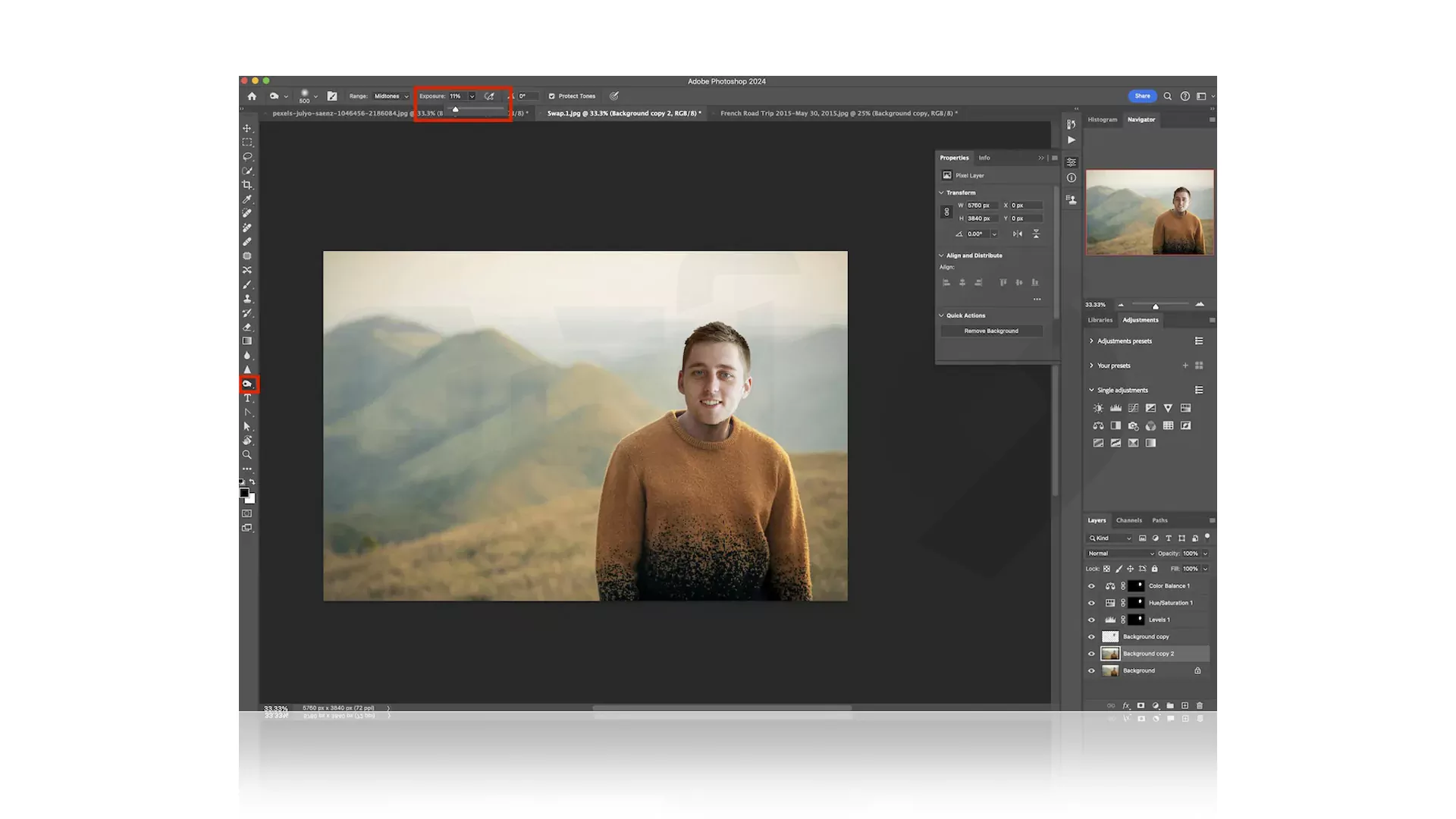Select the Eraser tool

pos(247,328)
